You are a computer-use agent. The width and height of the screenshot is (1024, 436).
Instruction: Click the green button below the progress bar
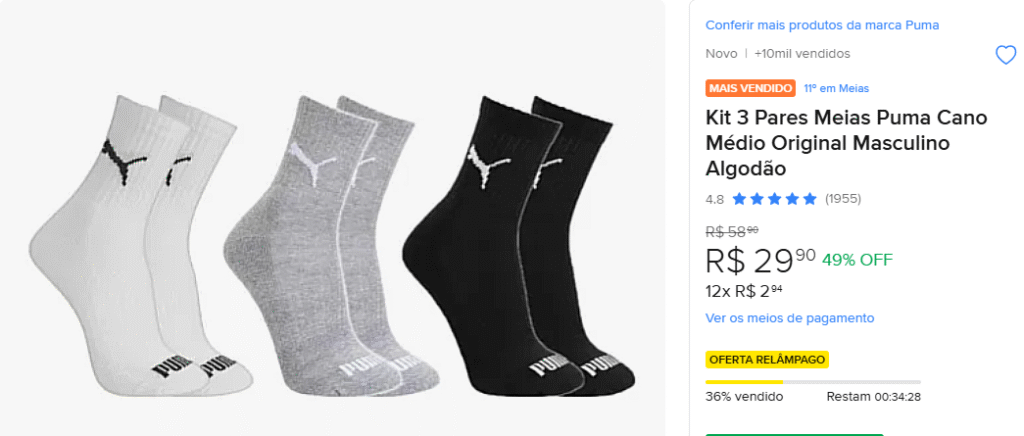(795, 433)
